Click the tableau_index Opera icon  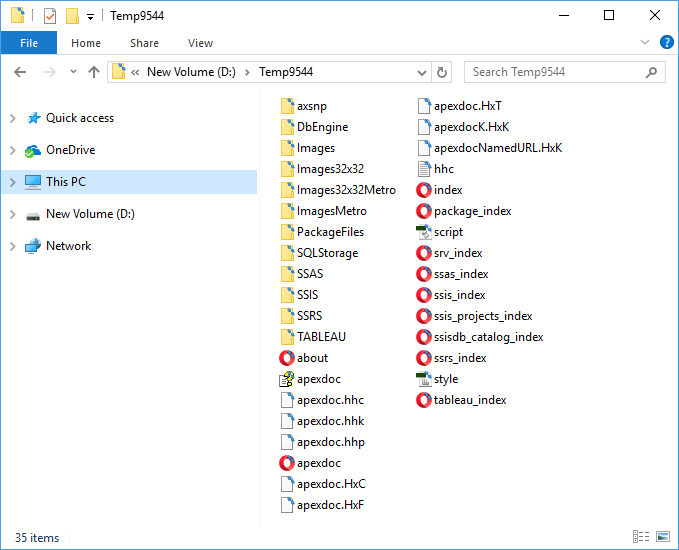(424, 400)
